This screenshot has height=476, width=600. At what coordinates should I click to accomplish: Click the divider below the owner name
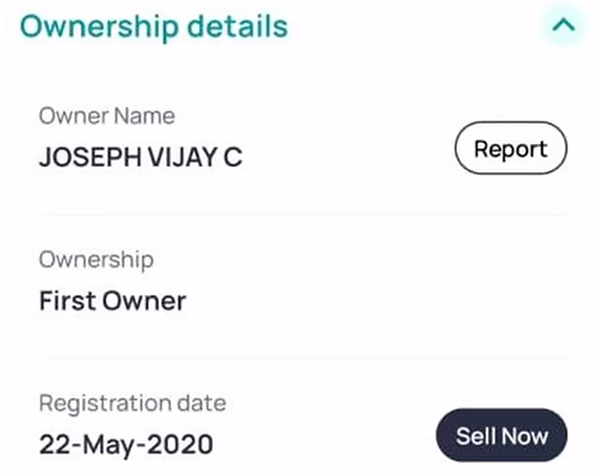tap(300, 213)
